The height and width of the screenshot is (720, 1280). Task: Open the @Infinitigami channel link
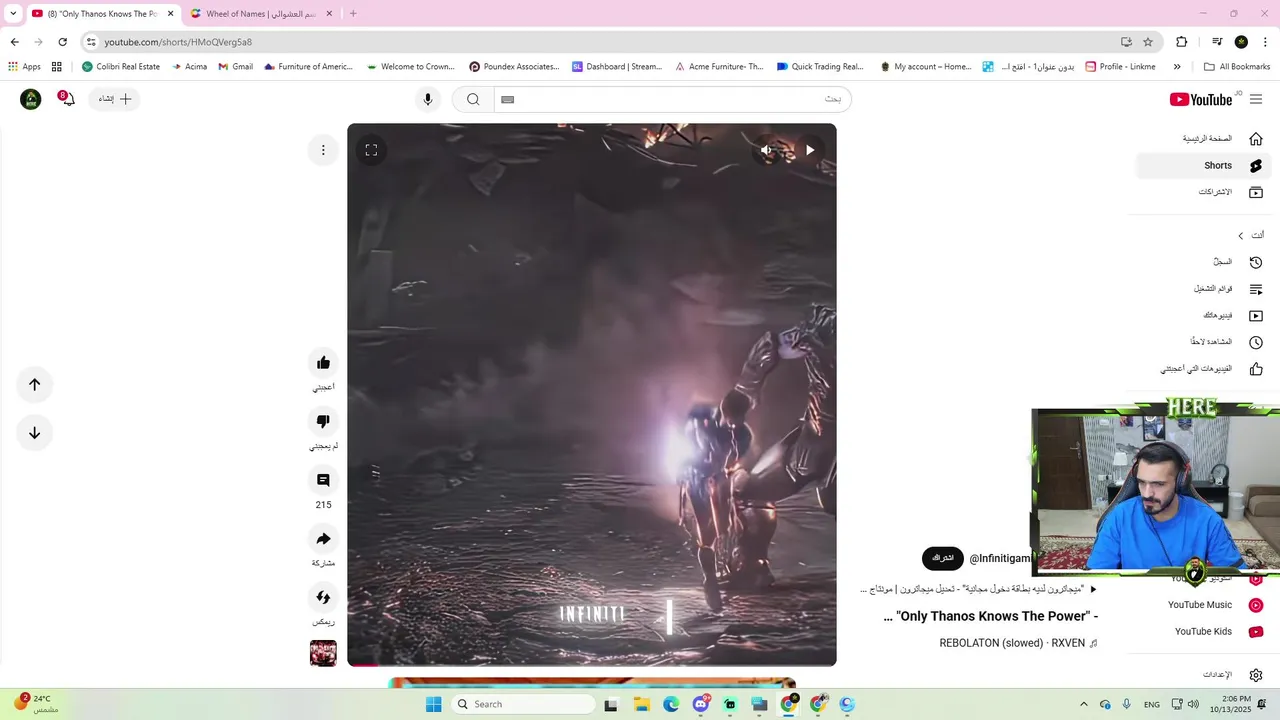[x=1000, y=559]
